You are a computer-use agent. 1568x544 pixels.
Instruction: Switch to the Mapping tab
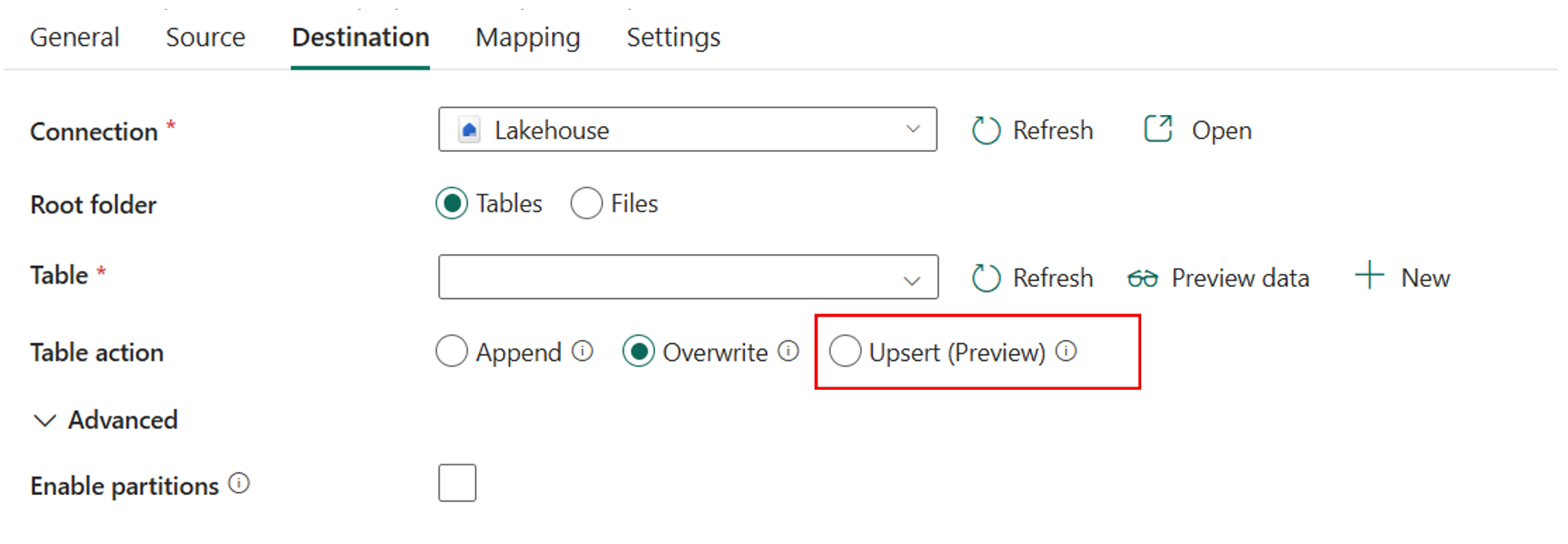[x=527, y=37]
